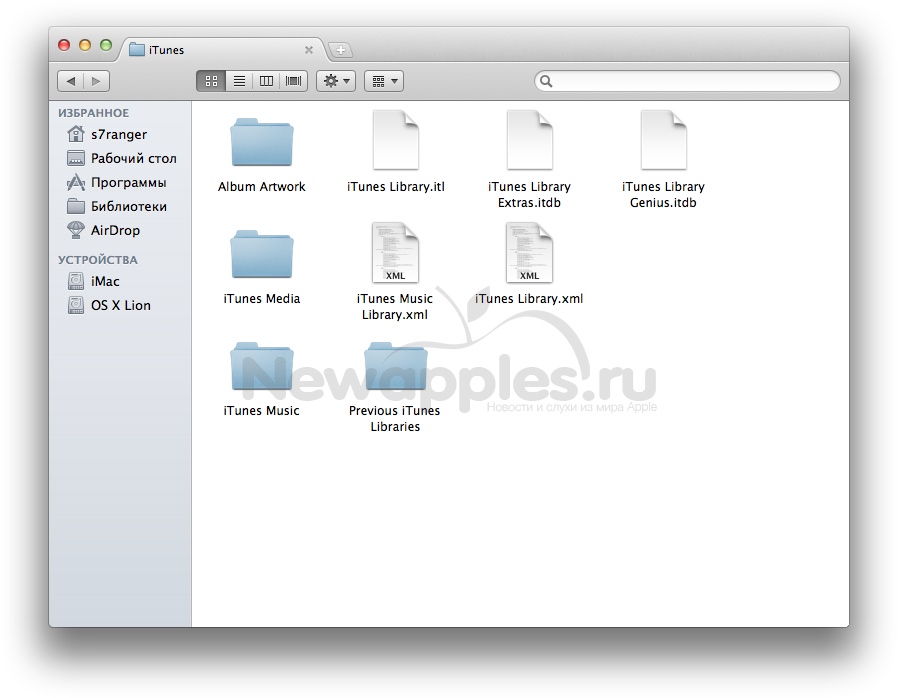Add a new Finder tab
Screen dimensions: 898x698
pos(340,50)
